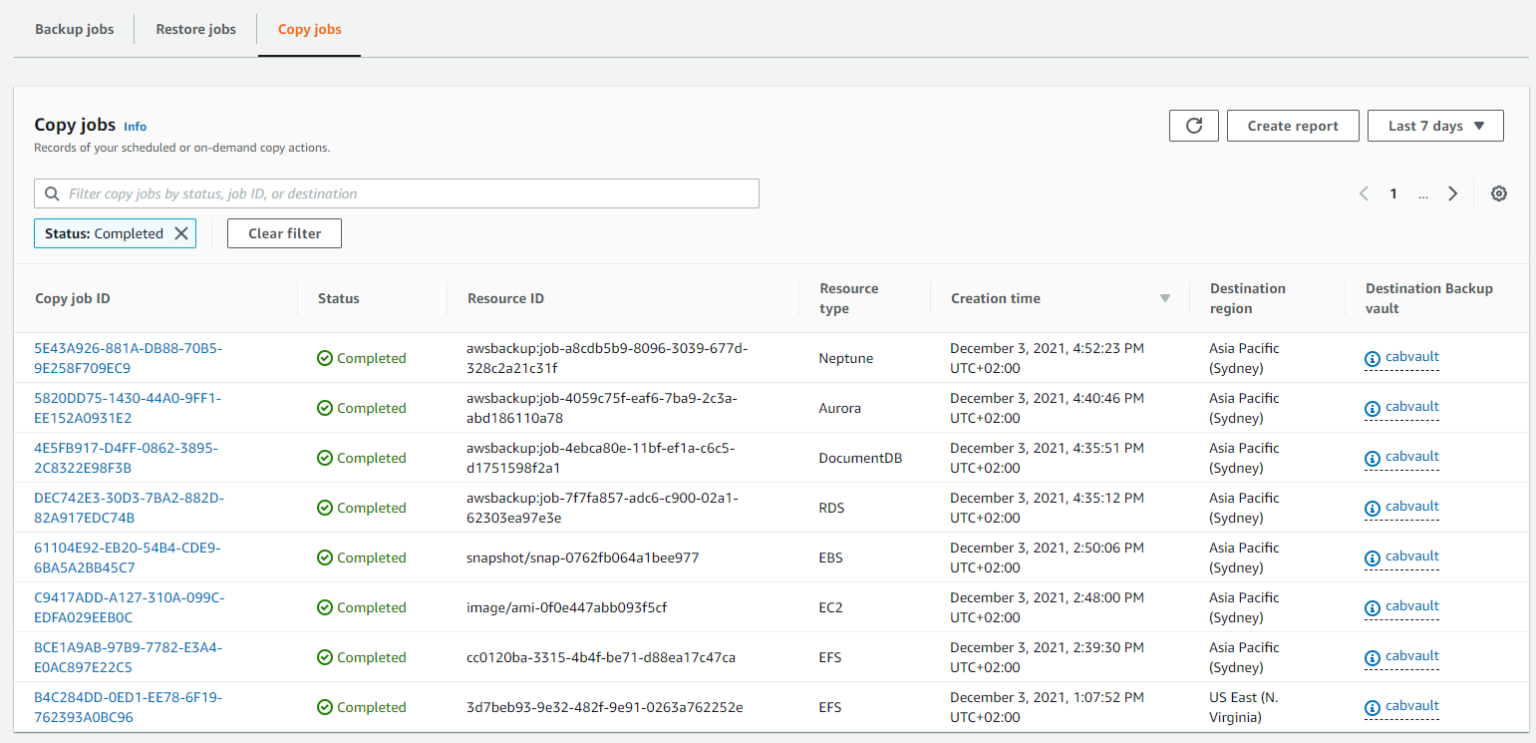Open the Last 7 days dropdown

[1435, 125]
